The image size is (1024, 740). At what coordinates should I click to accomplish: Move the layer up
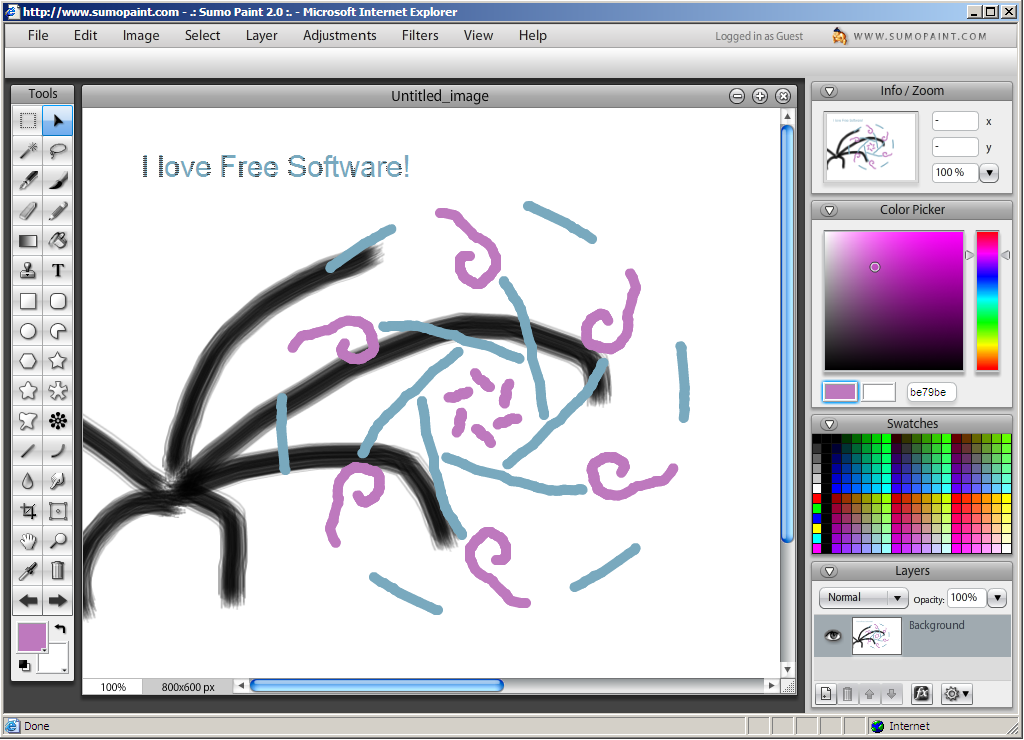(x=869, y=694)
